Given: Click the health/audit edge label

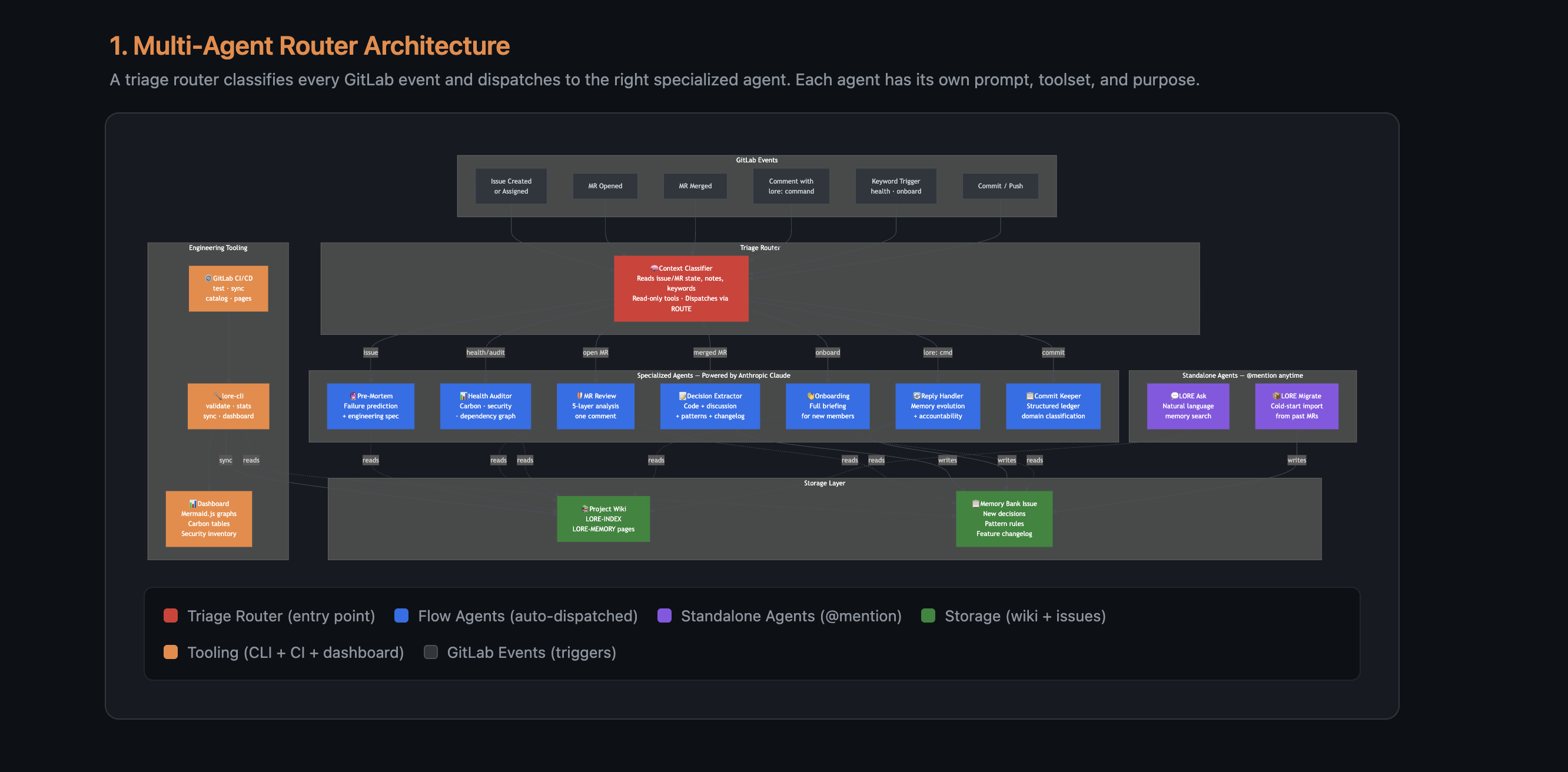Looking at the screenshot, I should pos(485,352).
